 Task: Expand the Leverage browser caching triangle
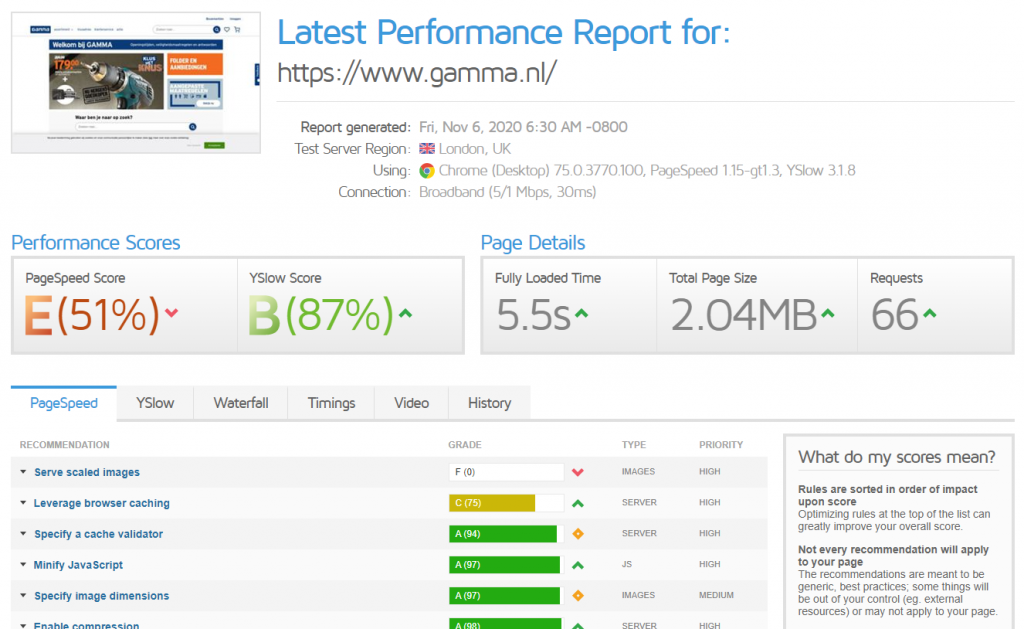pyautogui.click(x=23, y=502)
